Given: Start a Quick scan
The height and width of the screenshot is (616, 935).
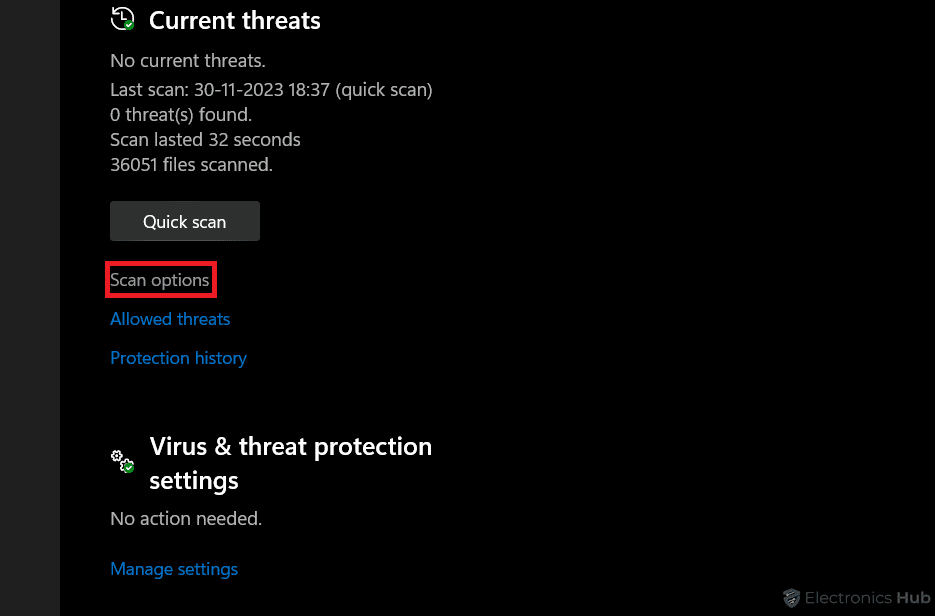Looking at the screenshot, I should point(185,221).
